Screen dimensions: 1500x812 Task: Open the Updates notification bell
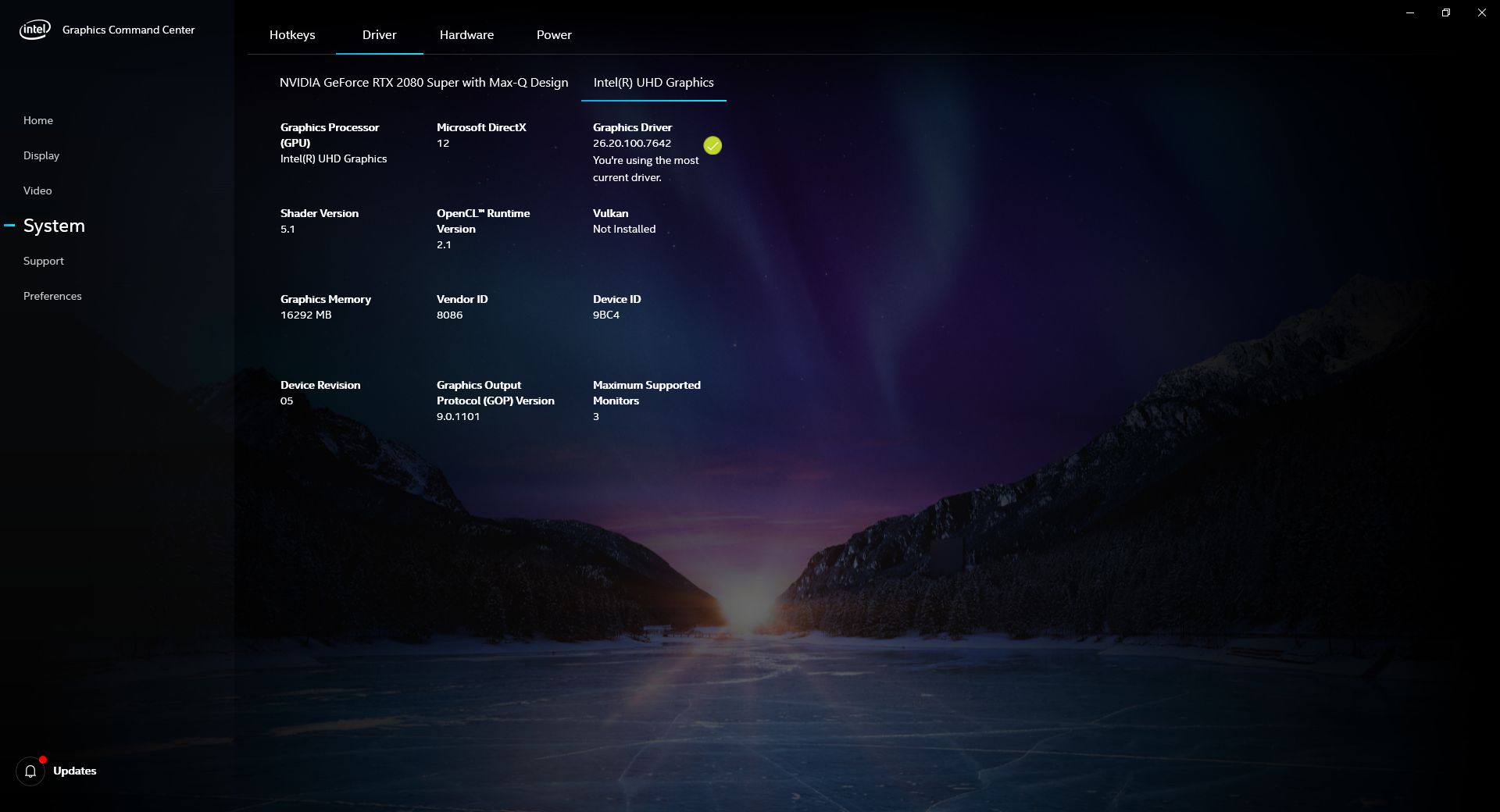30,771
